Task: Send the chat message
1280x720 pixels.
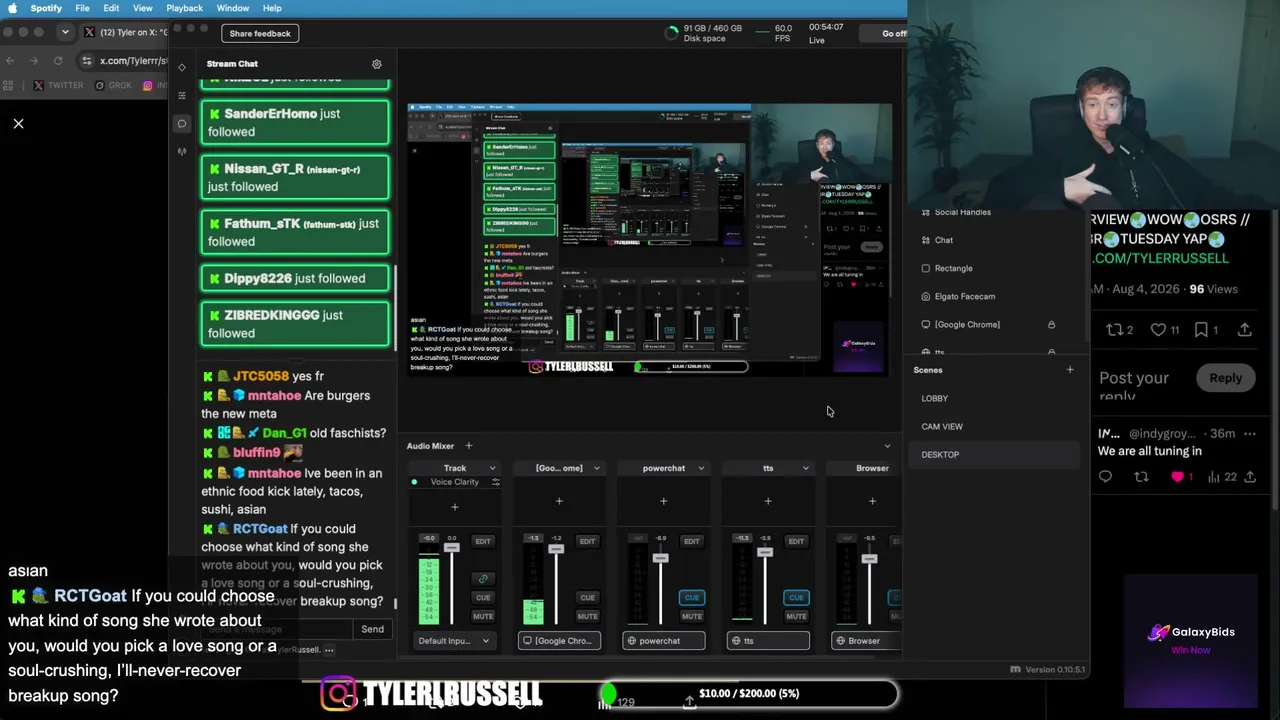Action: (372, 629)
